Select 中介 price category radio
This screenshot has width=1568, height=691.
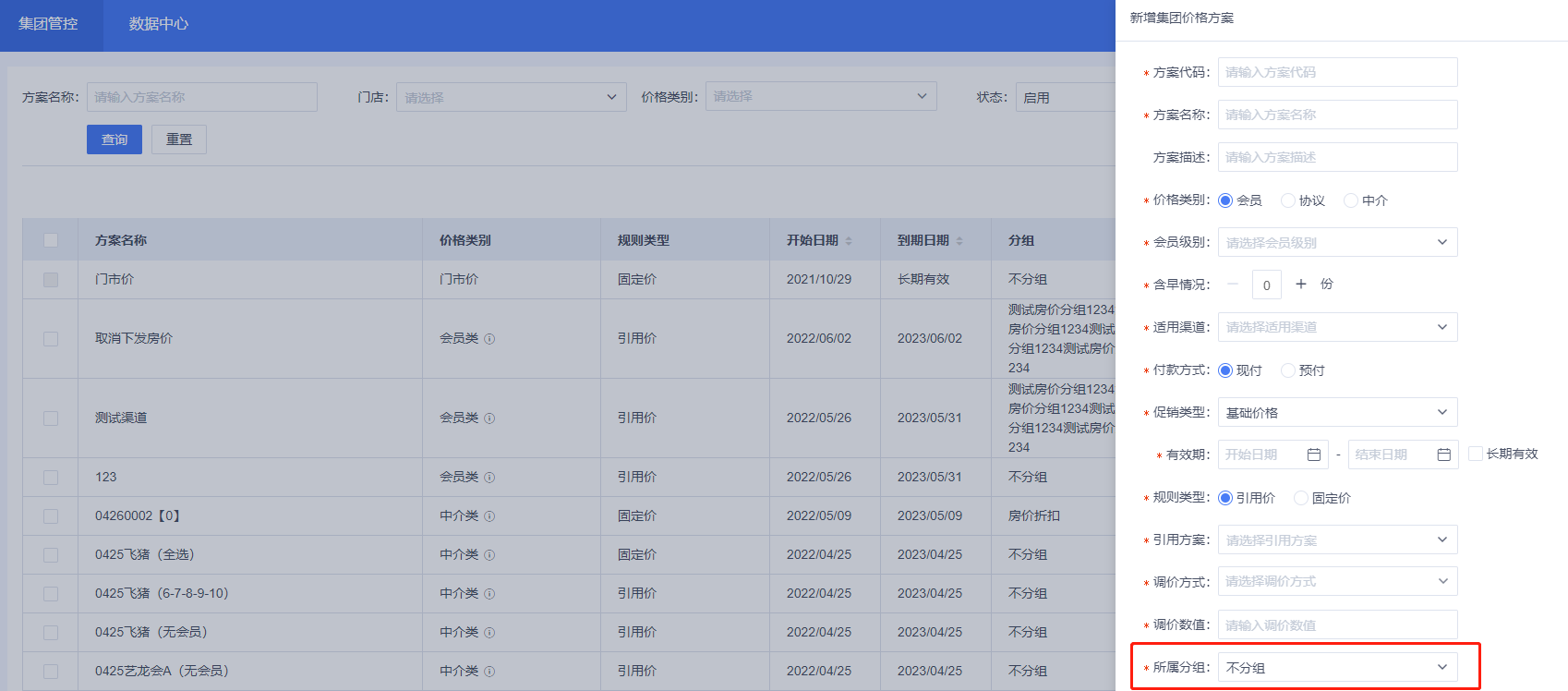(x=1351, y=200)
